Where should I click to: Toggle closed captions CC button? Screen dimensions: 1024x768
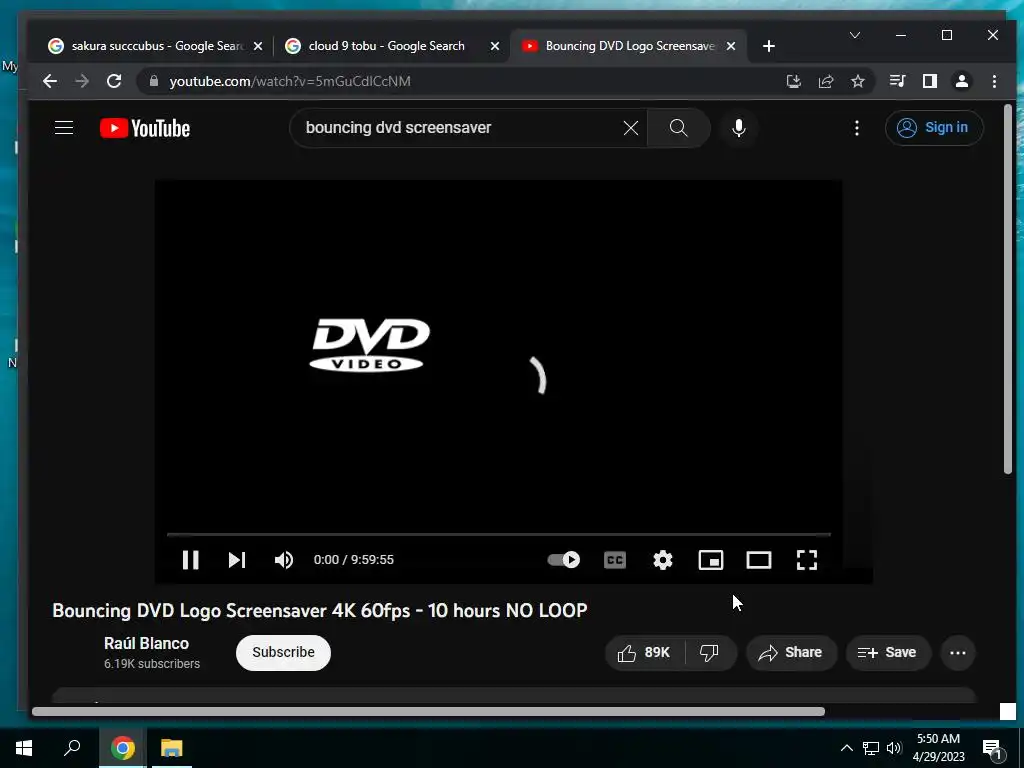[x=615, y=560]
